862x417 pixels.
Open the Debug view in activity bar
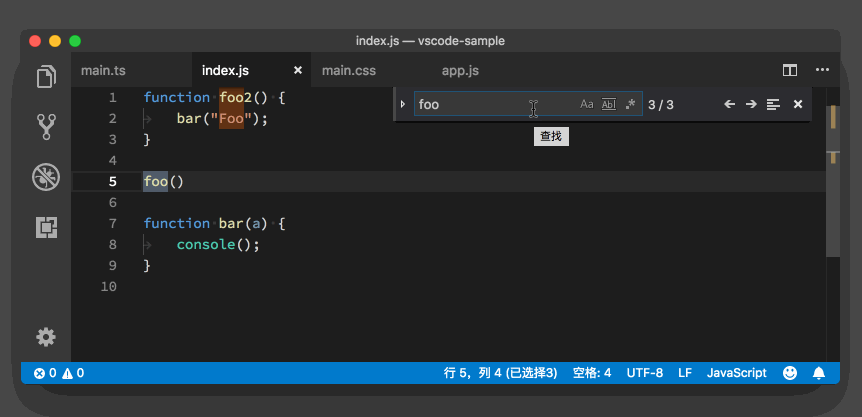[46, 177]
